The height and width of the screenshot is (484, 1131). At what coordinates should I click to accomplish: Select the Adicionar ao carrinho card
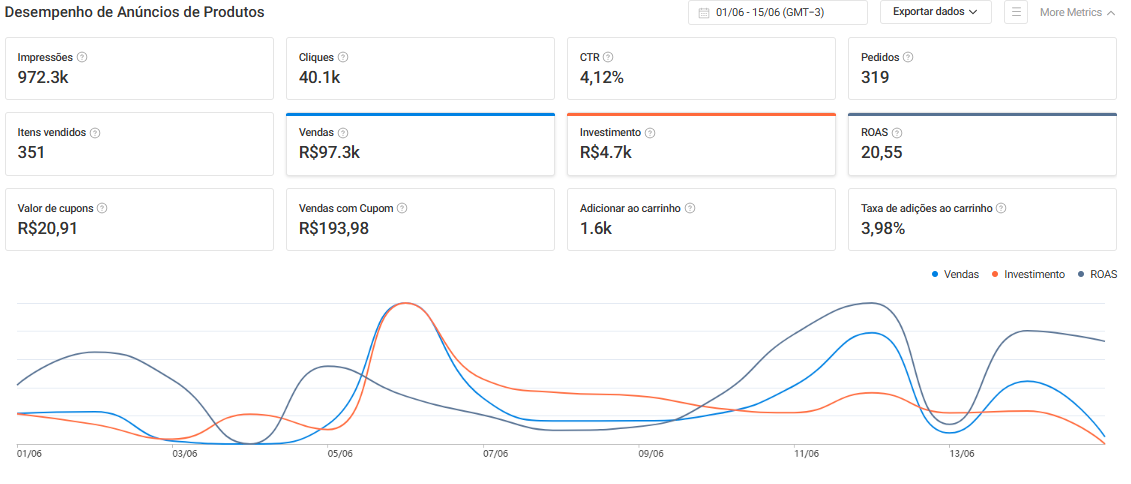701,219
